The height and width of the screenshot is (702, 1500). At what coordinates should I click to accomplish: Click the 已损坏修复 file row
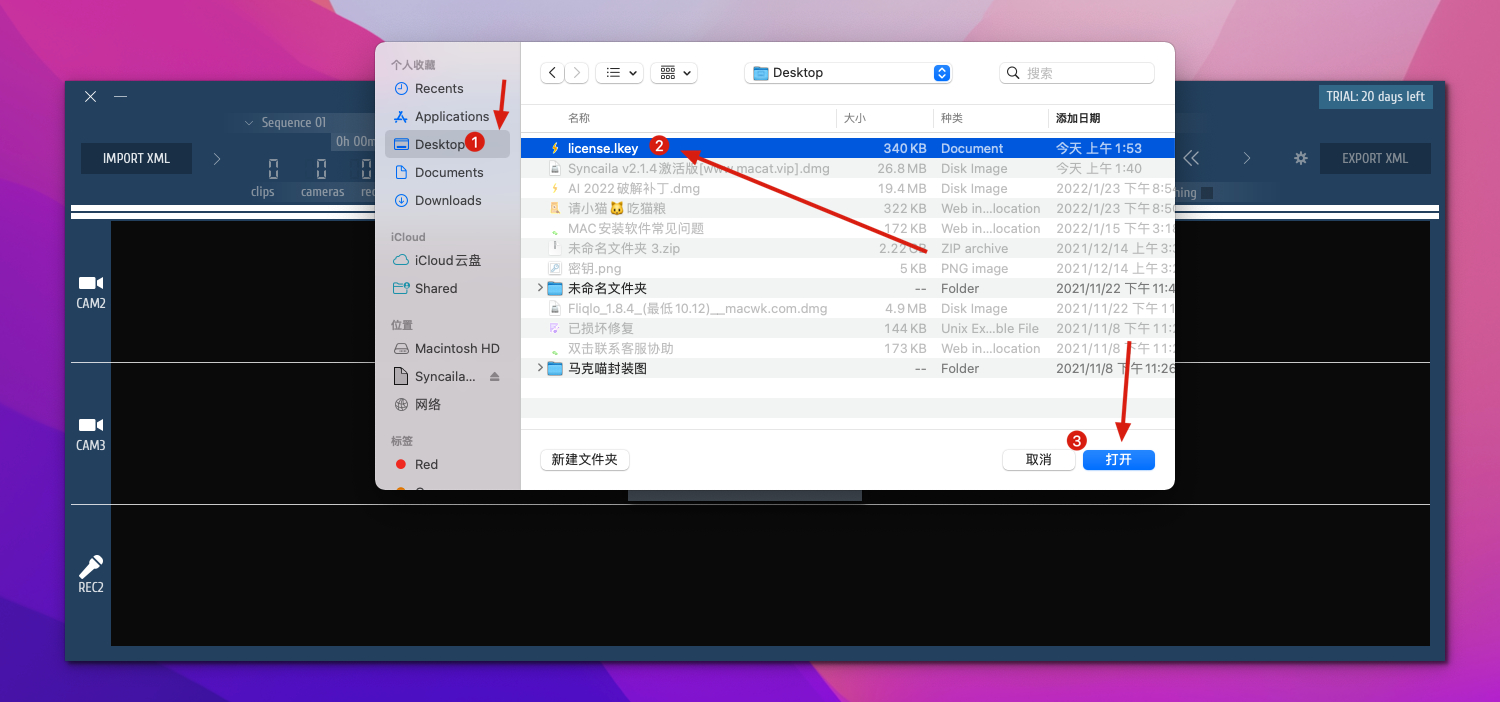[848, 328]
